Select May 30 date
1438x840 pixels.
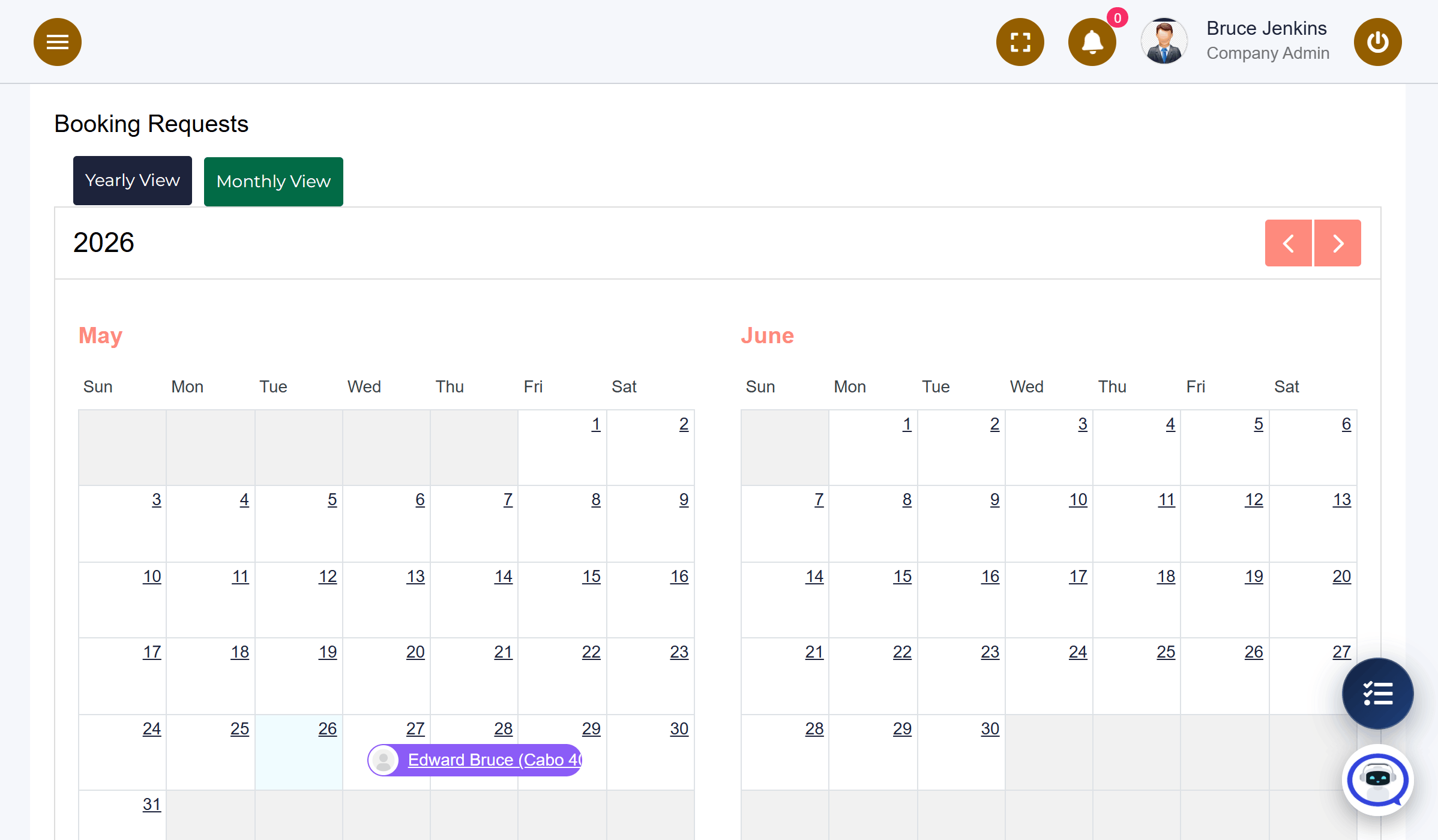pos(679,728)
